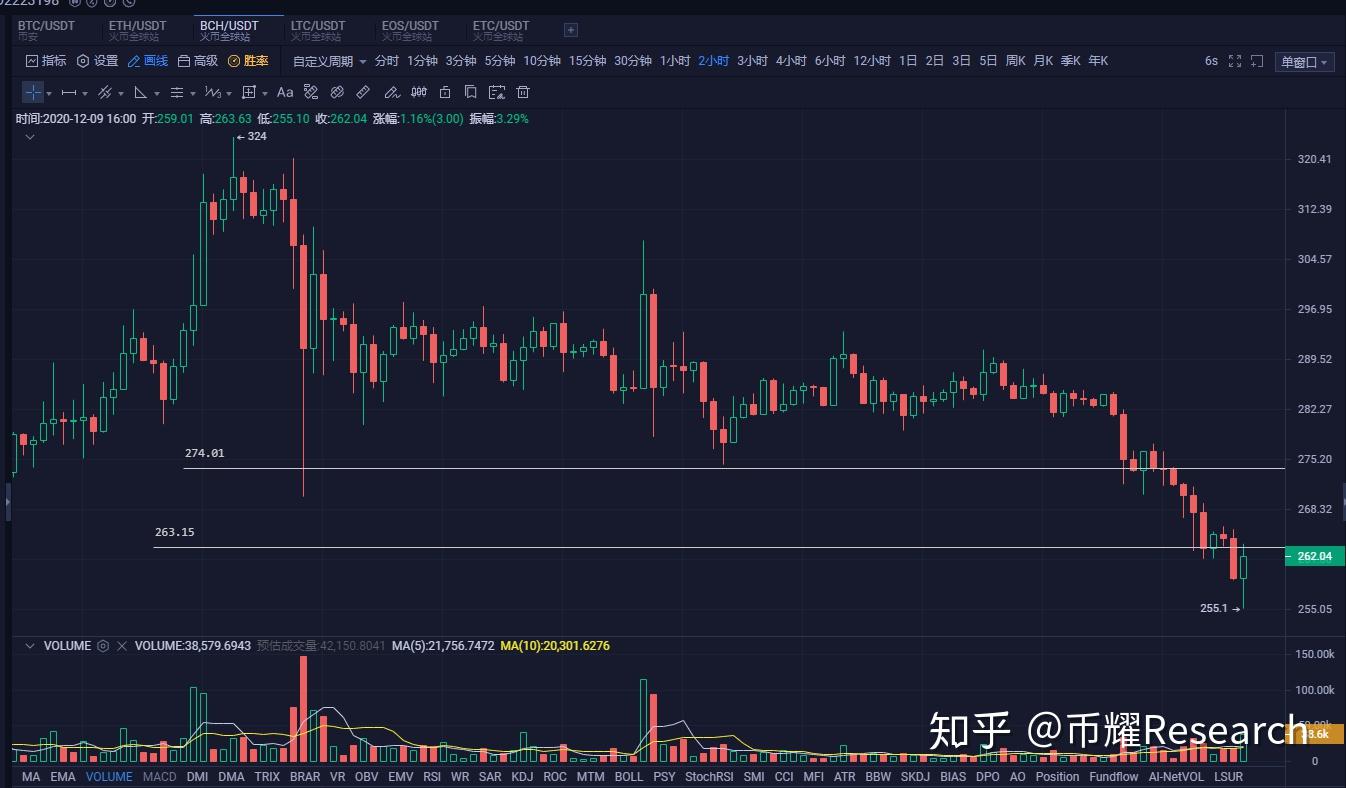Viewport: 1346px width, 788px height.
Task: Expand the crosshair tool dropdown arrow
Action: pos(49,93)
